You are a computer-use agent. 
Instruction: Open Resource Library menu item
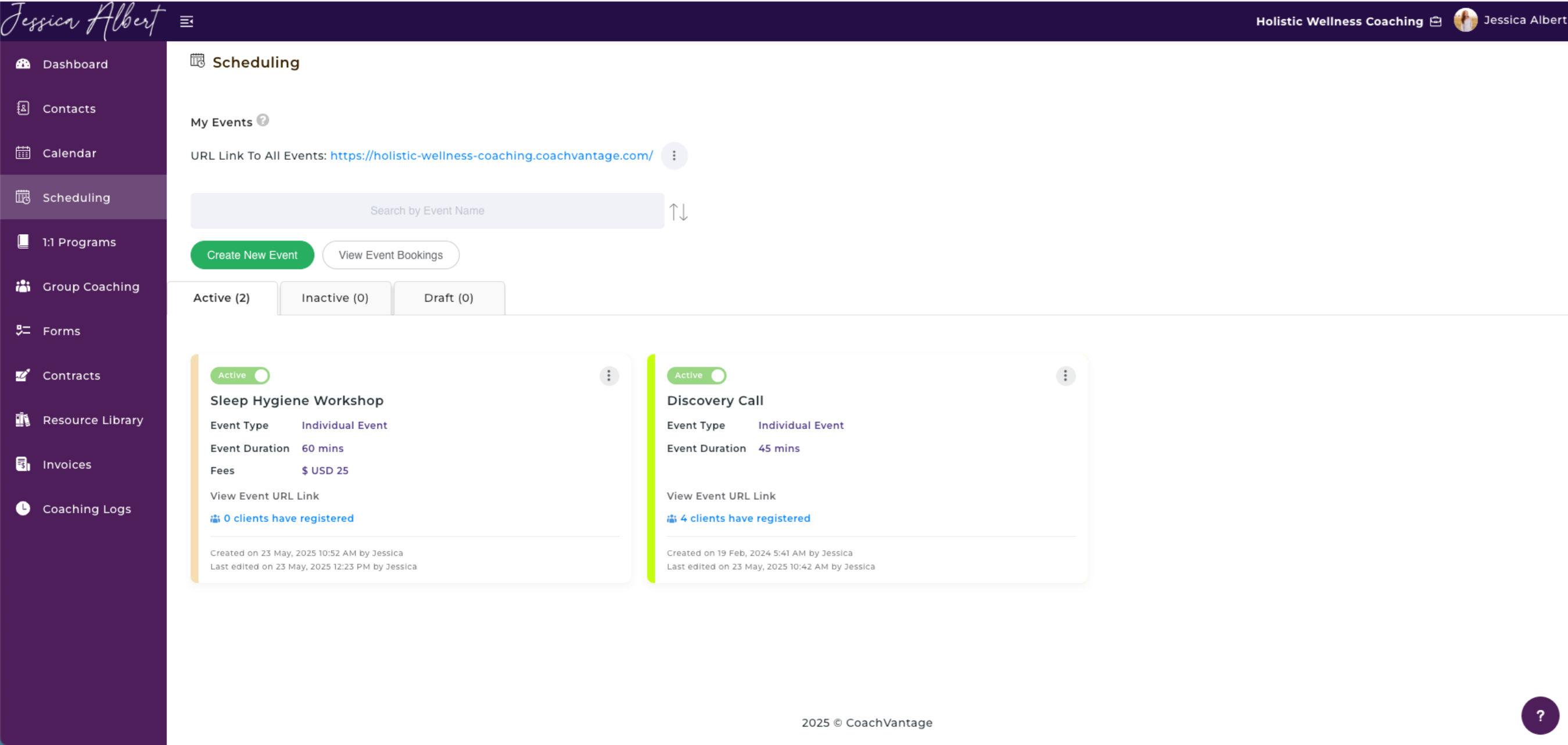84,420
